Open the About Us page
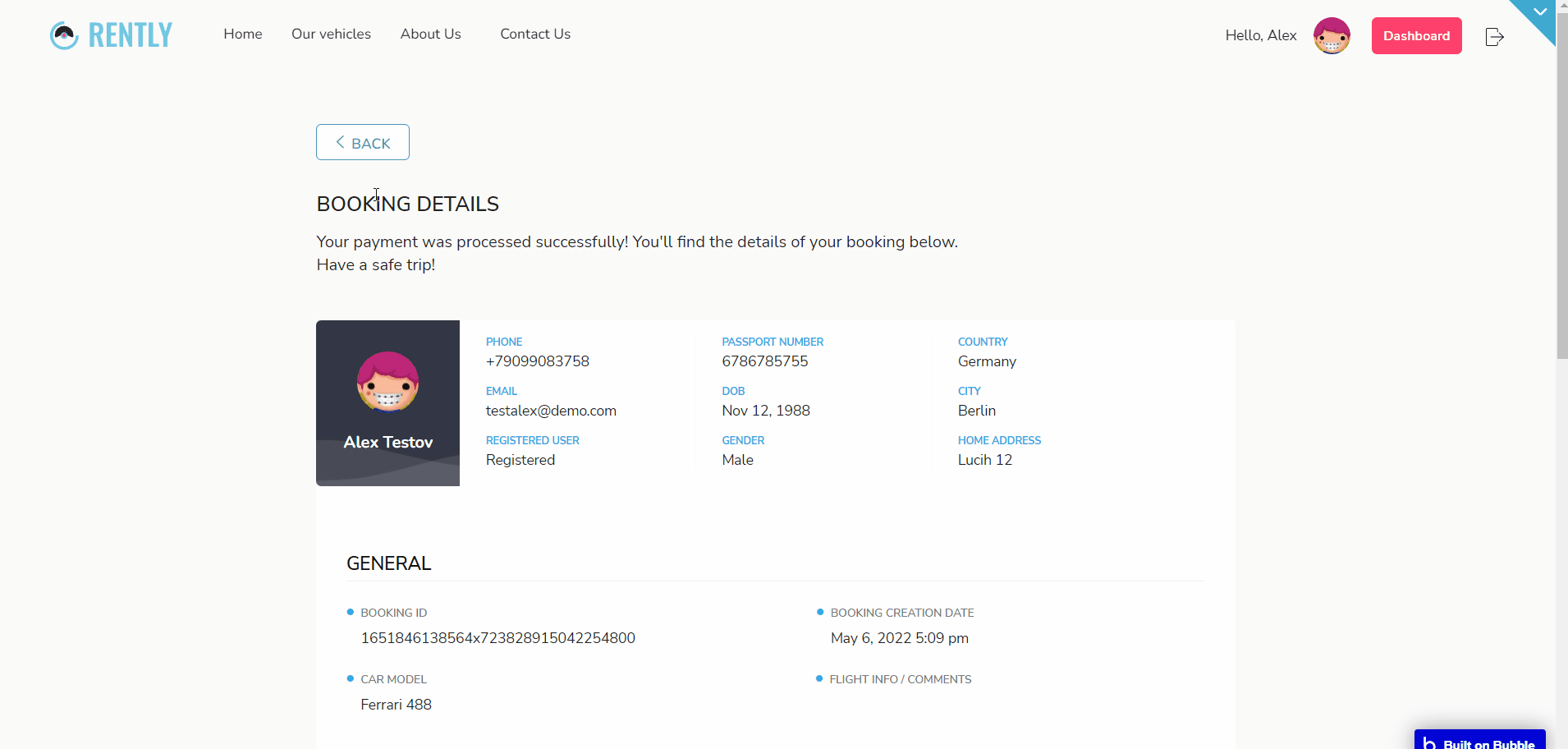The image size is (1568, 749). tap(431, 34)
